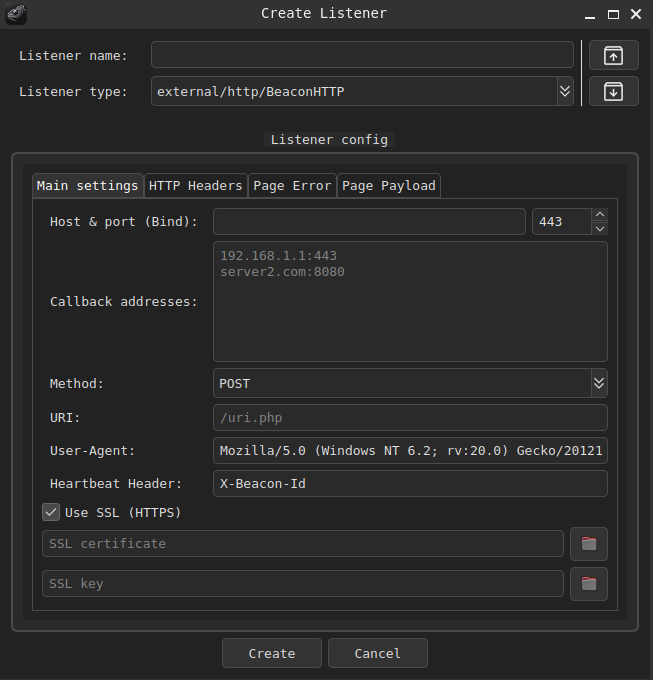Browse for SSL certificate via folder icon
Screen dimensions: 653x680
(x=589, y=544)
